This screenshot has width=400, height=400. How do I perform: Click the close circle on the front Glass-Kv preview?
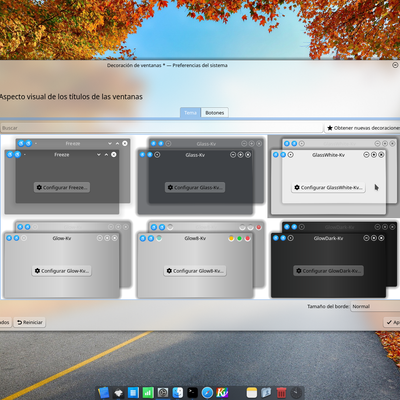(x=248, y=155)
